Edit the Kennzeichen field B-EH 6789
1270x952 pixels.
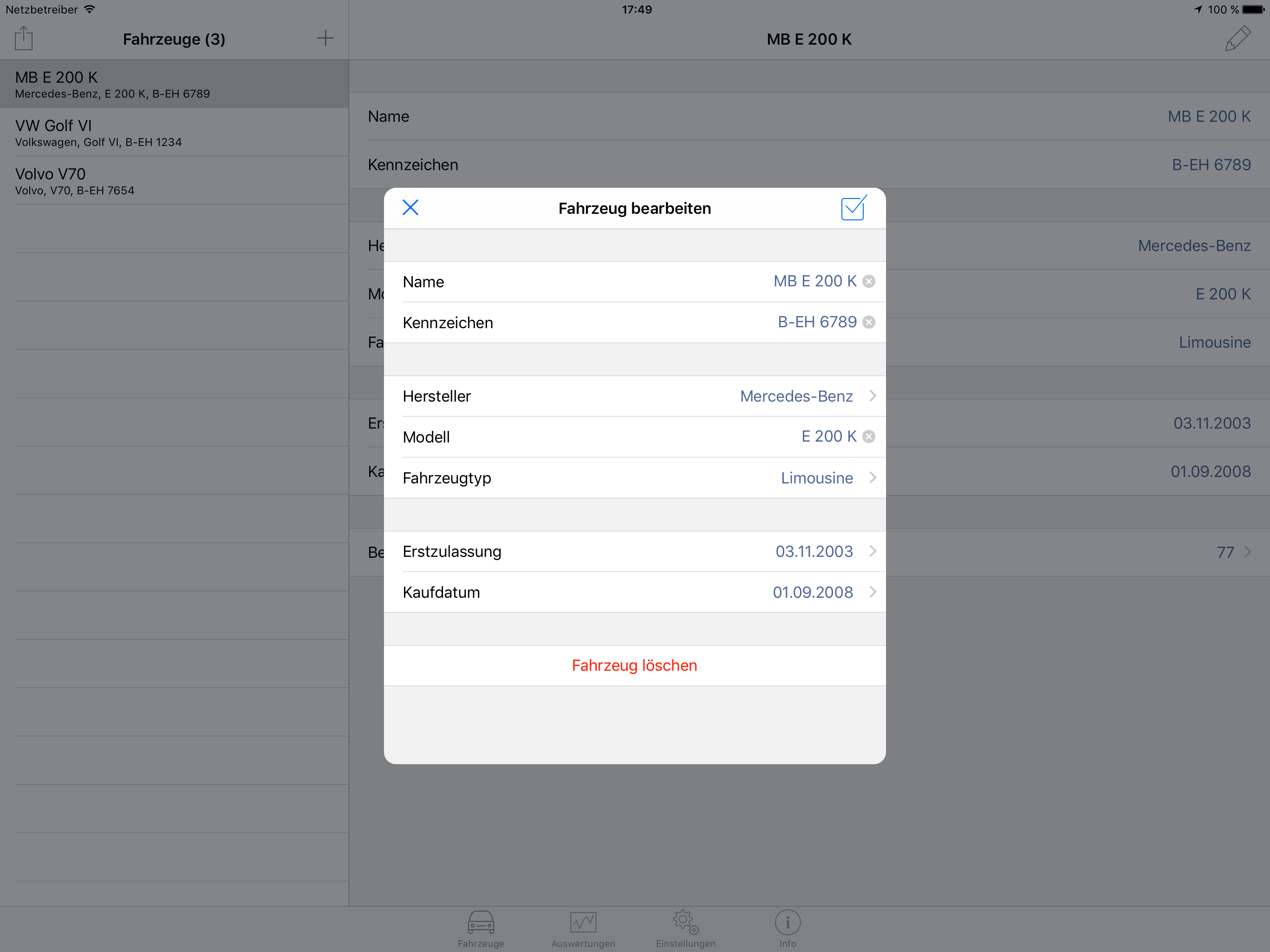817,322
